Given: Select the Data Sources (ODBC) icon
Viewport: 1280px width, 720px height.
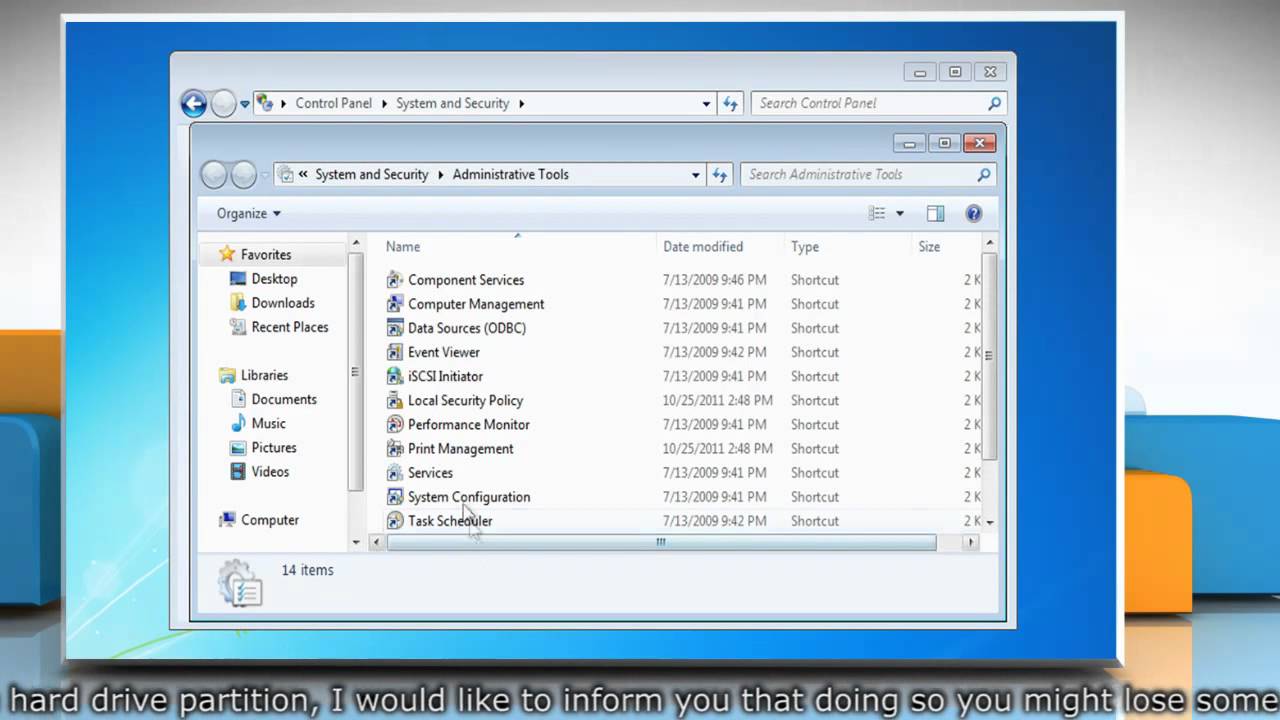Looking at the screenshot, I should (x=395, y=328).
